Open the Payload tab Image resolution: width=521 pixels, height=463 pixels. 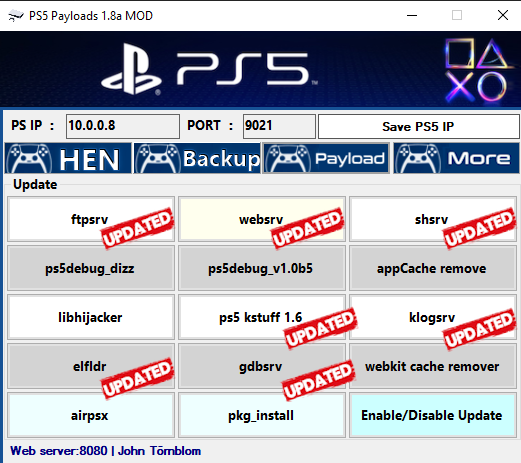click(326, 158)
